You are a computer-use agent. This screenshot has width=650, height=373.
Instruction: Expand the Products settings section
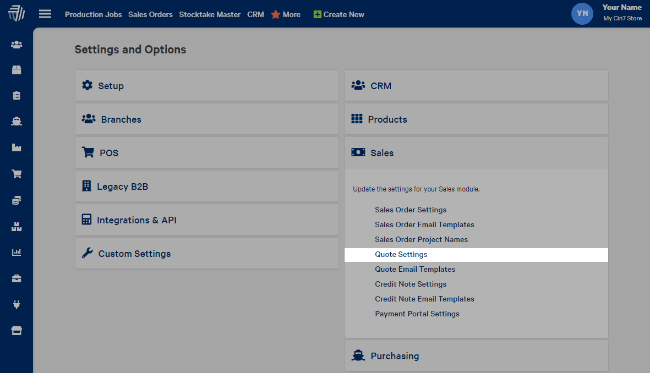[476, 119]
